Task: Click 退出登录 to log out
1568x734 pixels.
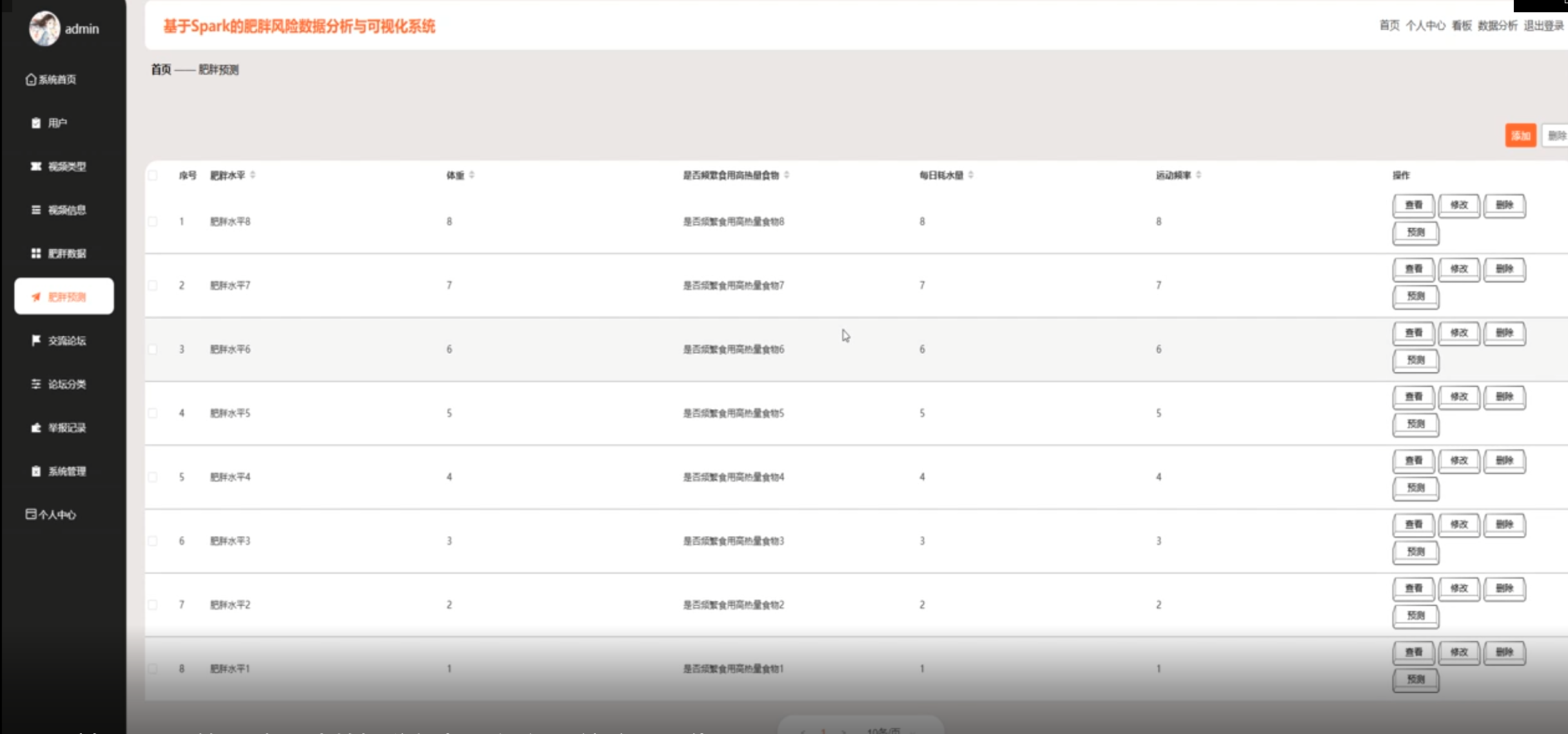Action: pos(1544,26)
